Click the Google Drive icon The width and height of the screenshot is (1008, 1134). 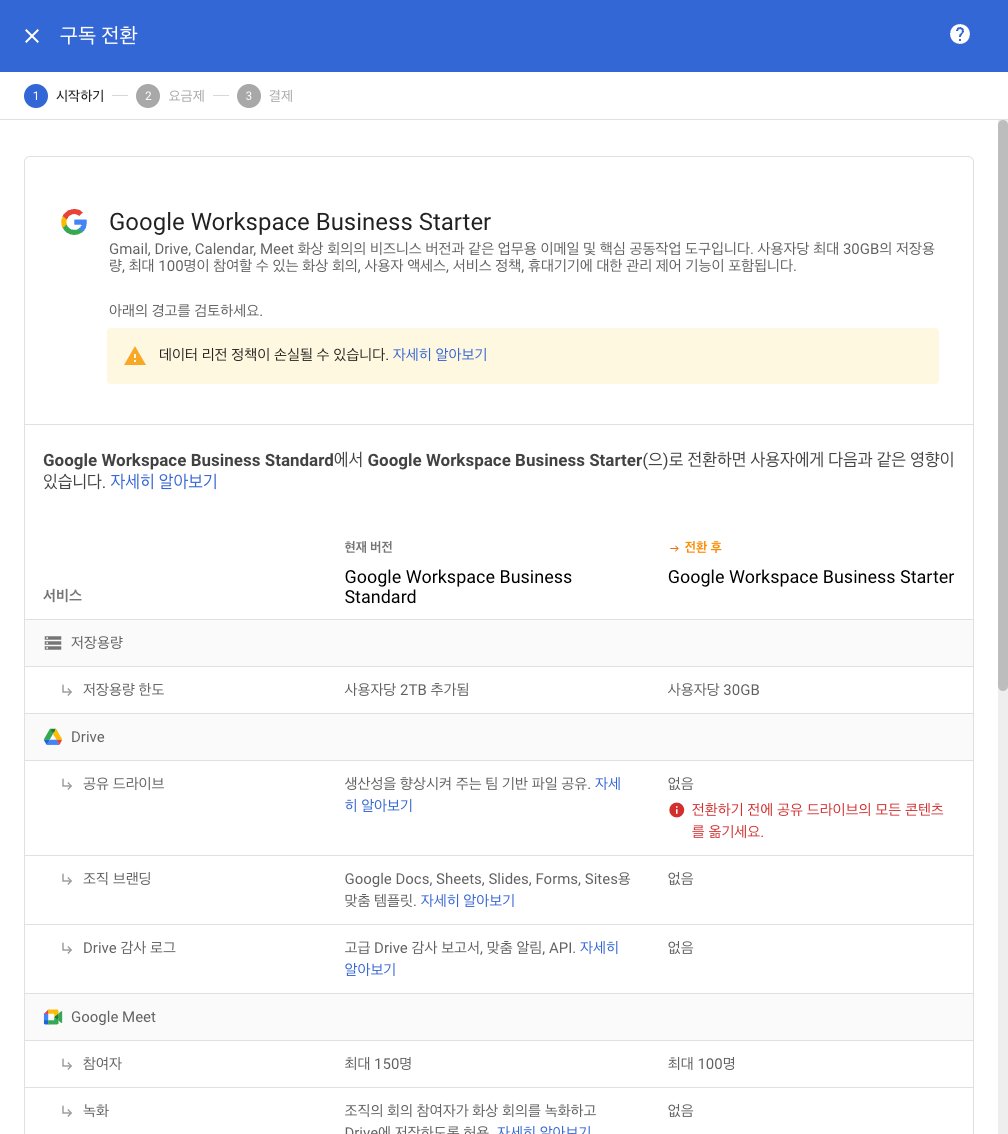[53, 736]
